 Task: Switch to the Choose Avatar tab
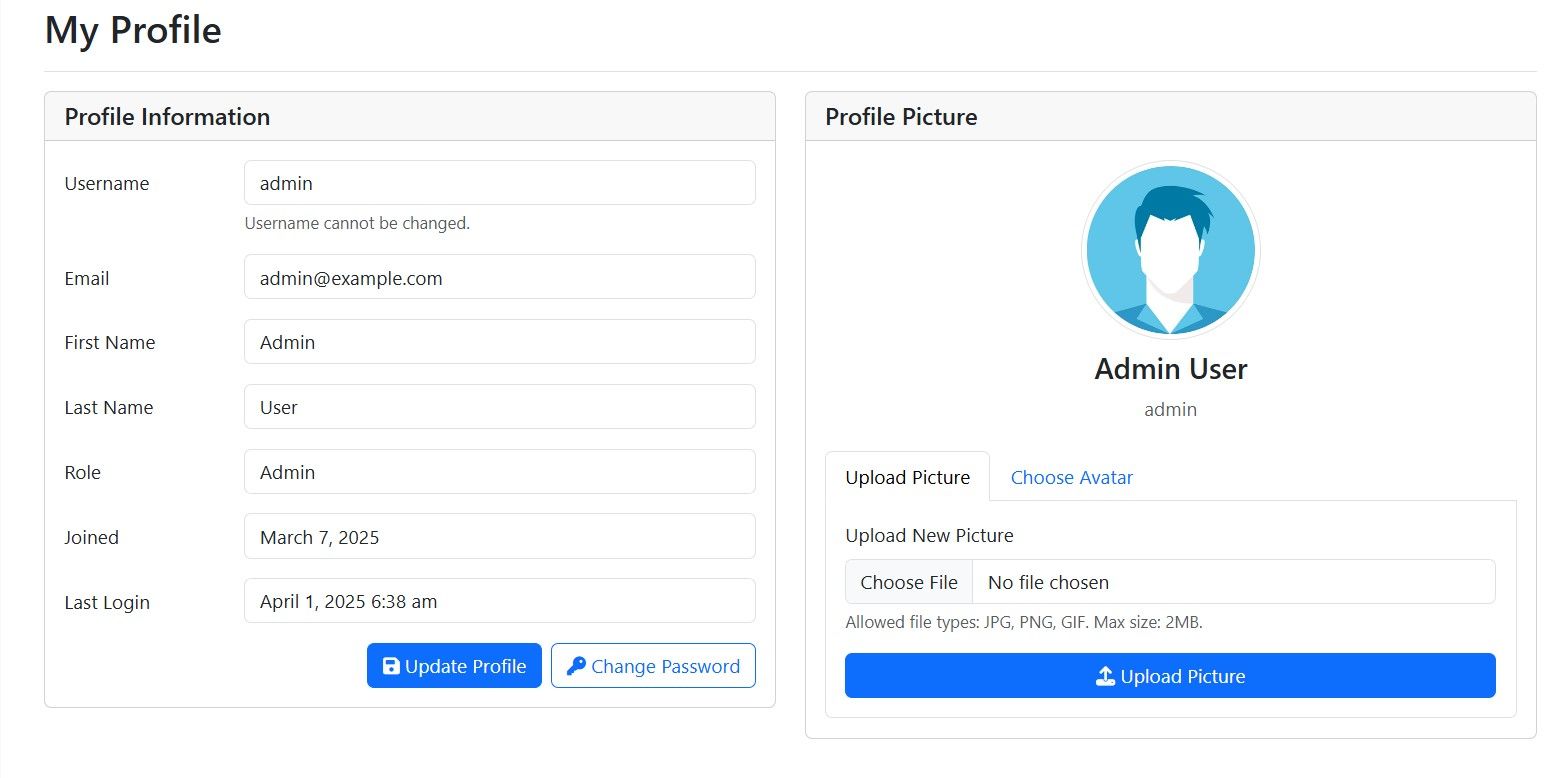click(x=1071, y=477)
